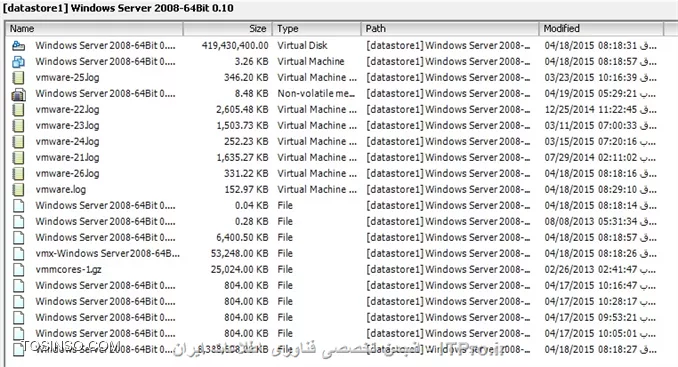Click the log file icon beside vmware-21.log

[18, 157]
